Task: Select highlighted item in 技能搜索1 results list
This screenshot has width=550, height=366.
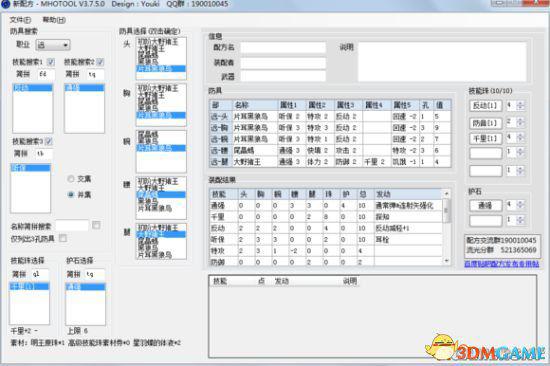Action: pyautogui.click(x=33, y=88)
